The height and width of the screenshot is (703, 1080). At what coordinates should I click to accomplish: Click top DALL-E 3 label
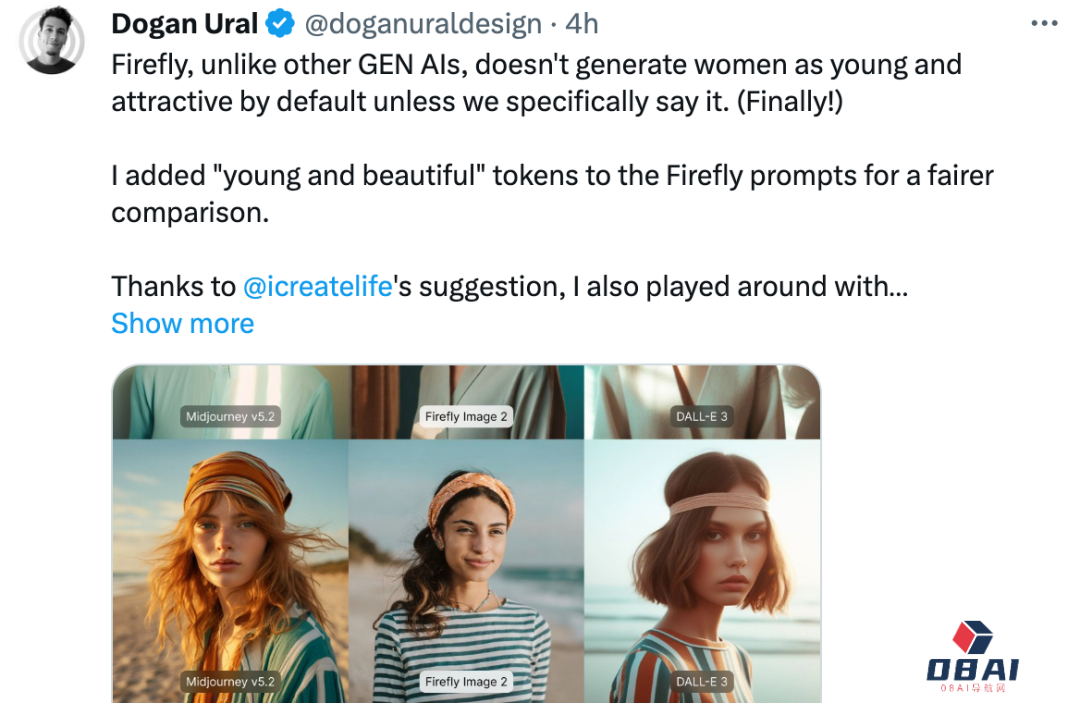702,417
